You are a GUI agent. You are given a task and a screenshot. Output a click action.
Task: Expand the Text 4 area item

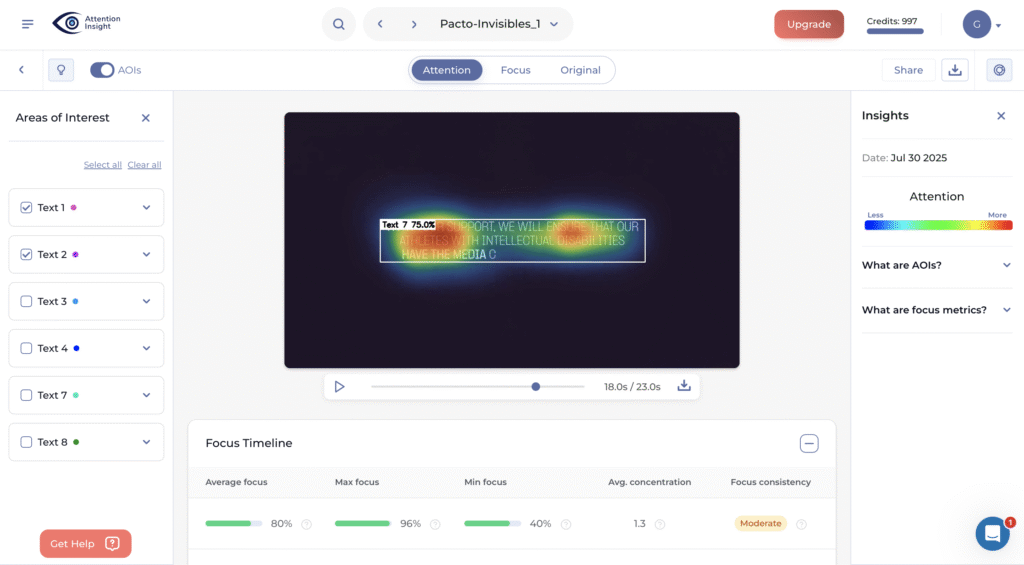click(x=146, y=348)
